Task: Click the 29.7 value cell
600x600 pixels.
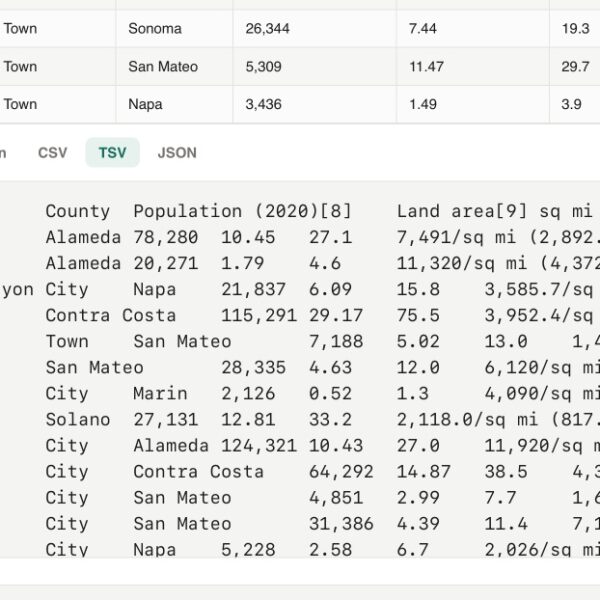Action: point(575,67)
